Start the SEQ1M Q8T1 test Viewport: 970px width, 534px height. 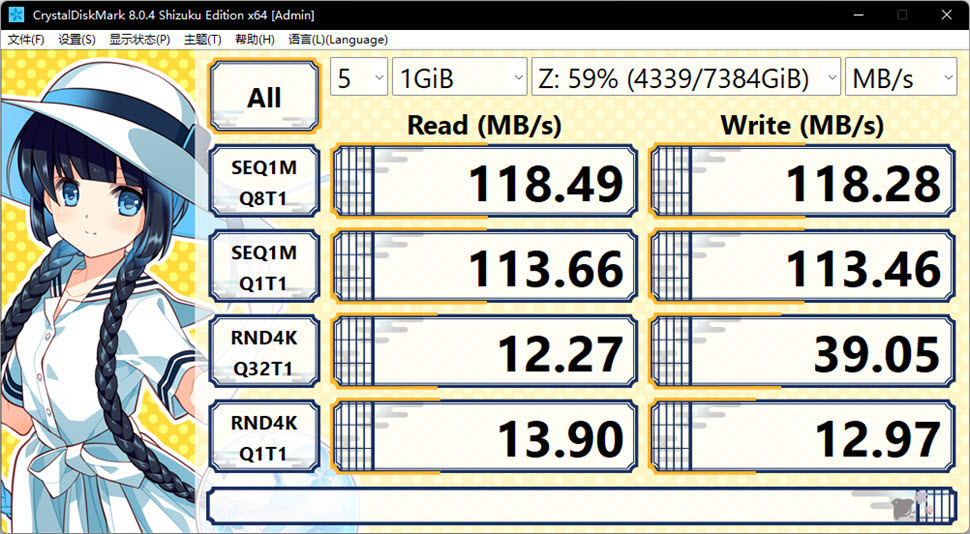(265, 181)
